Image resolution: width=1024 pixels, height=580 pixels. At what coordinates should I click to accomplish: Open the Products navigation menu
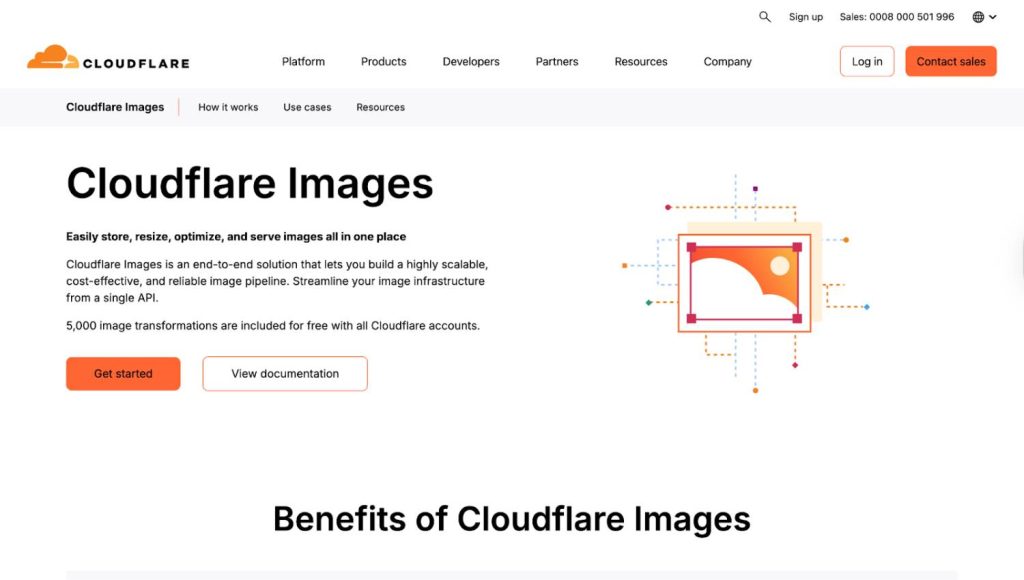coord(383,61)
